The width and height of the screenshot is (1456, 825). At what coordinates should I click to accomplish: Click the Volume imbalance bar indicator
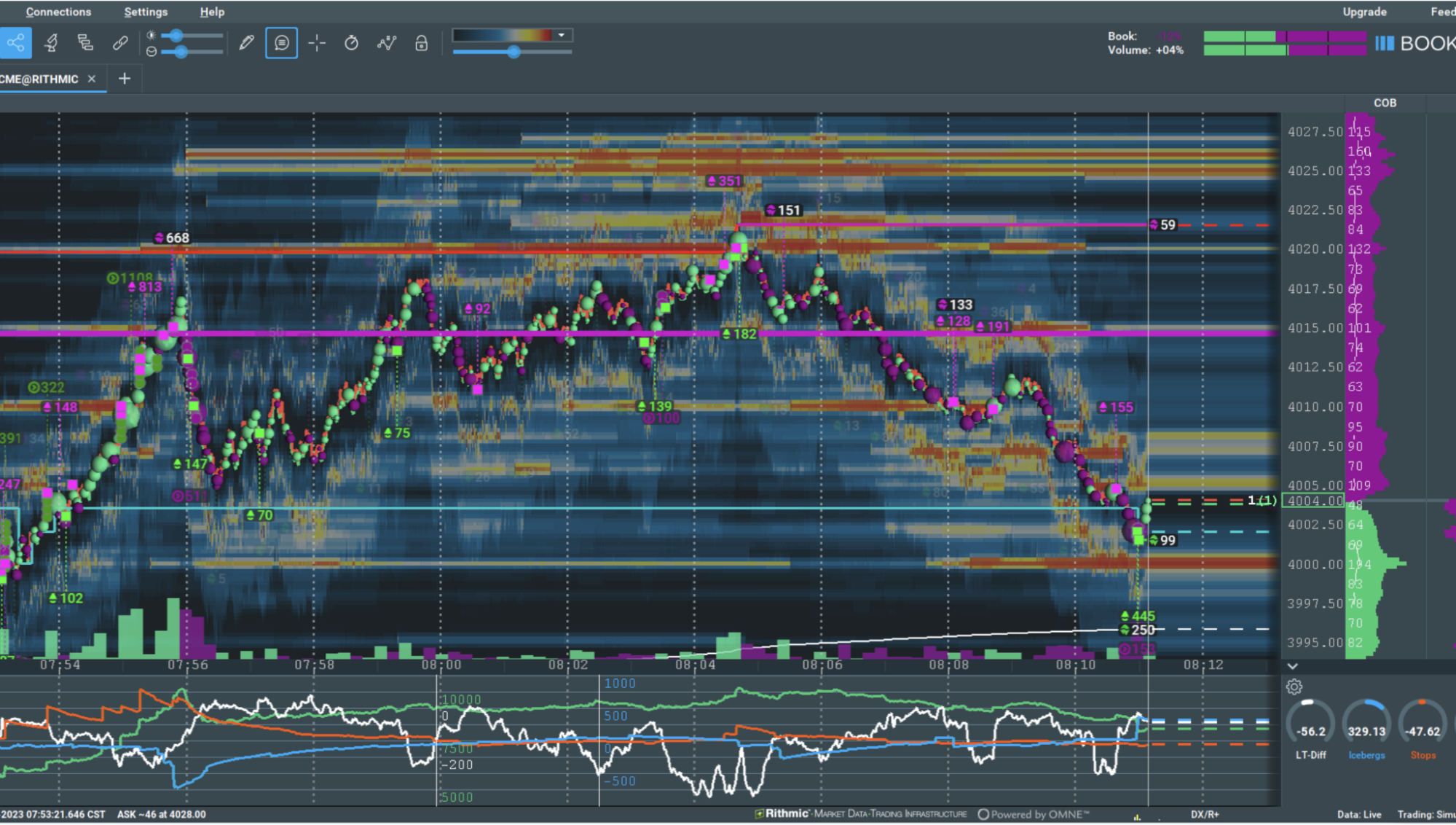(x=1285, y=50)
